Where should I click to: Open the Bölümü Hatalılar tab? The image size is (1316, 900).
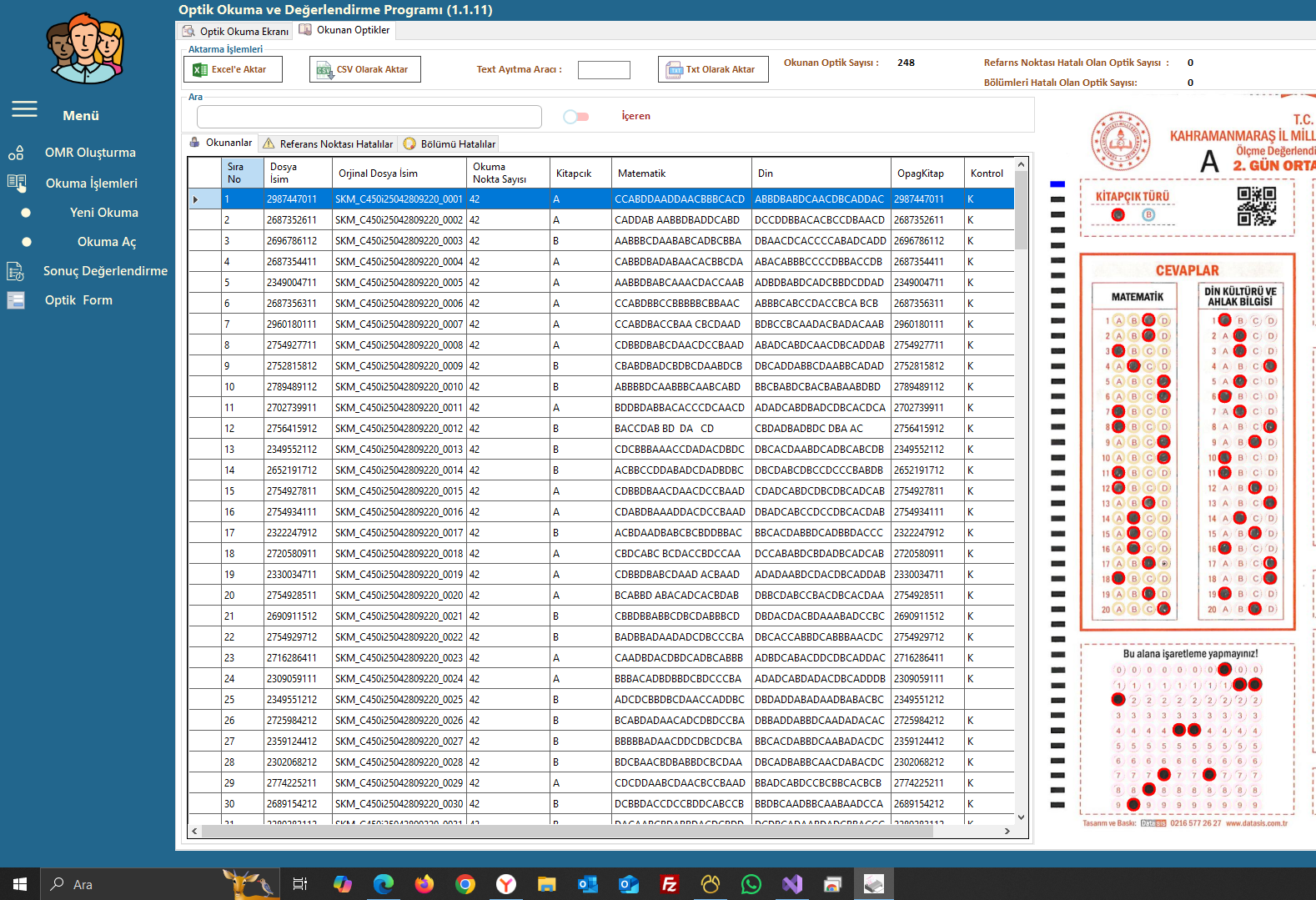coord(450,143)
